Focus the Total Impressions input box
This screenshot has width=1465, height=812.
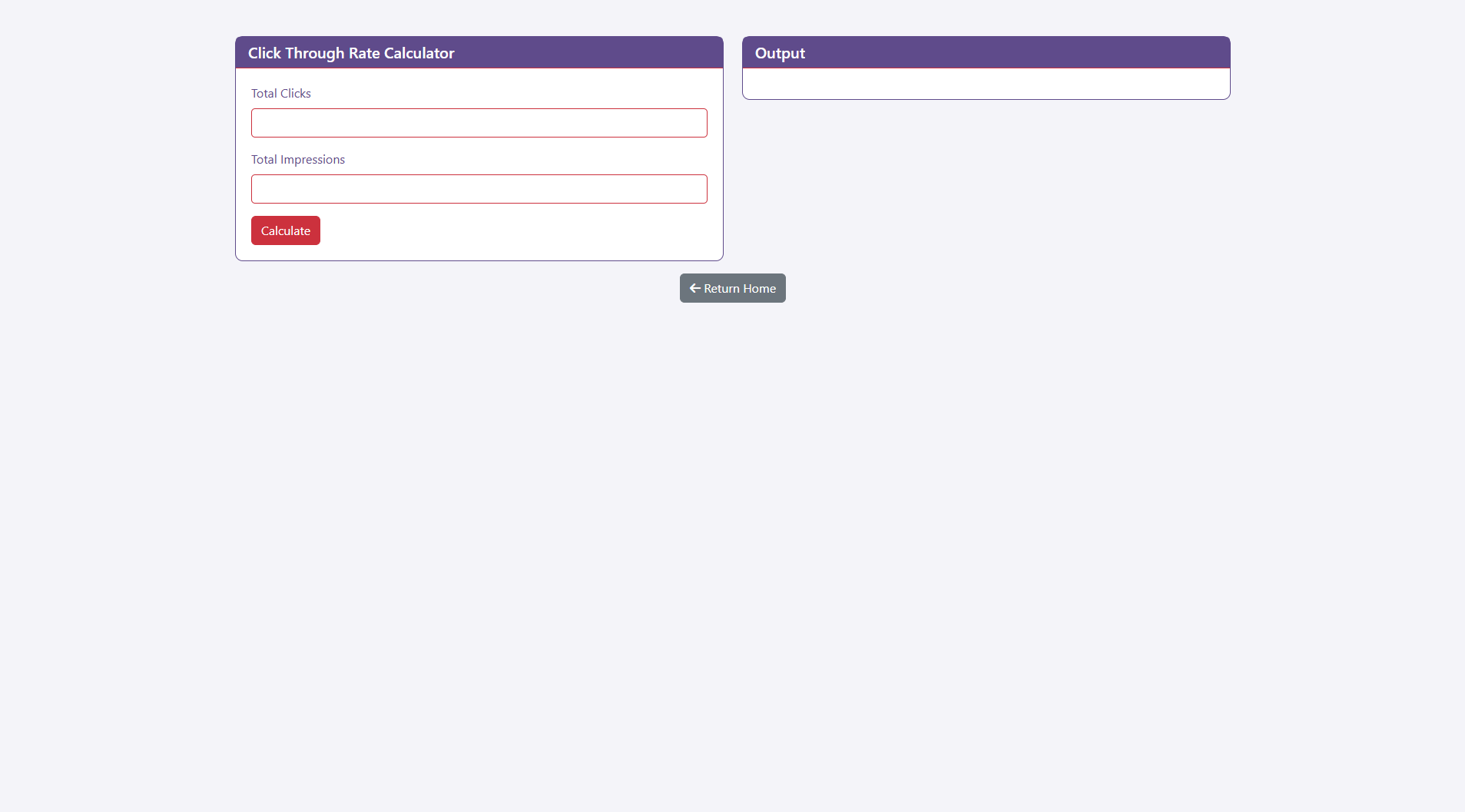coord(479,189)
